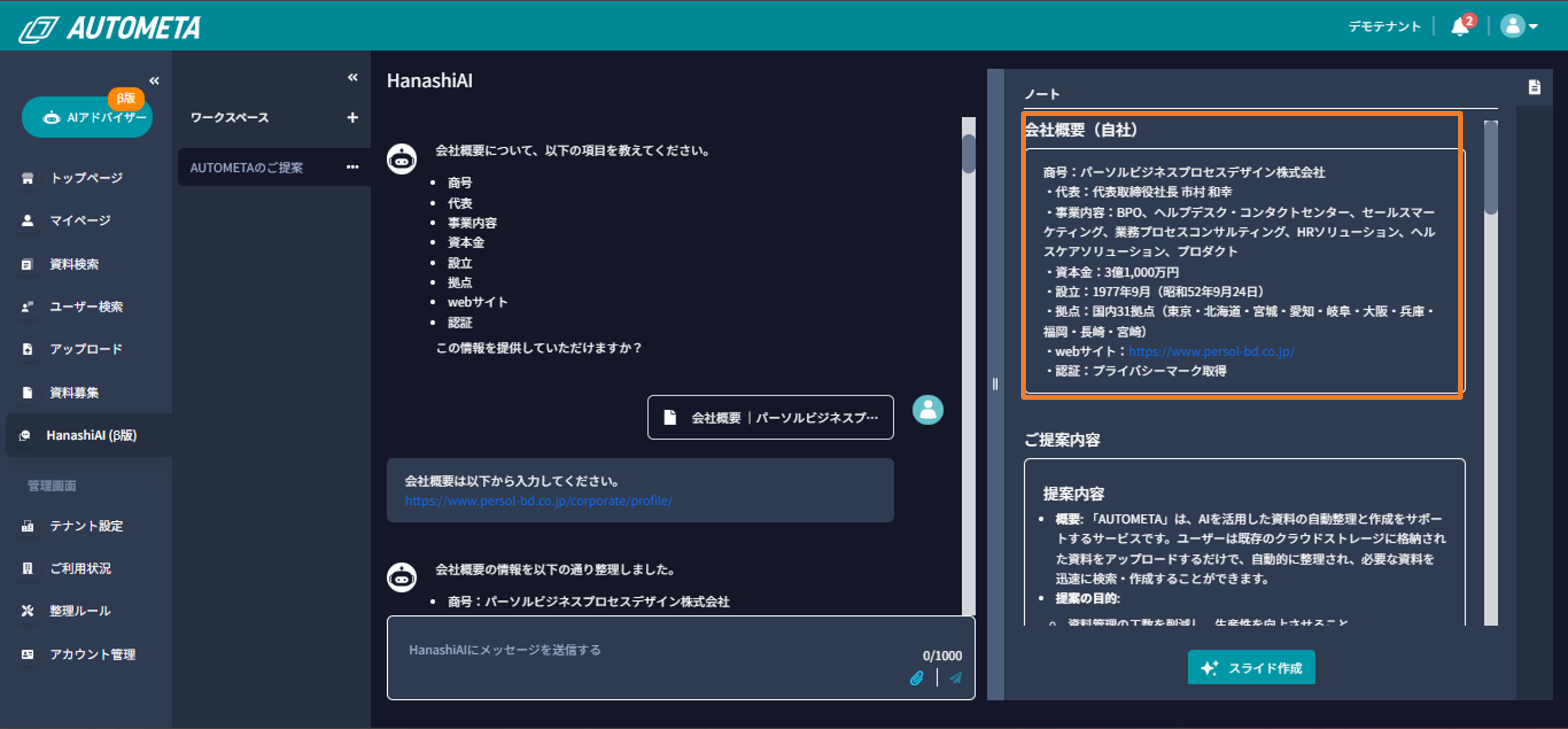Click the HanashiAI page title

coord(430,80)
